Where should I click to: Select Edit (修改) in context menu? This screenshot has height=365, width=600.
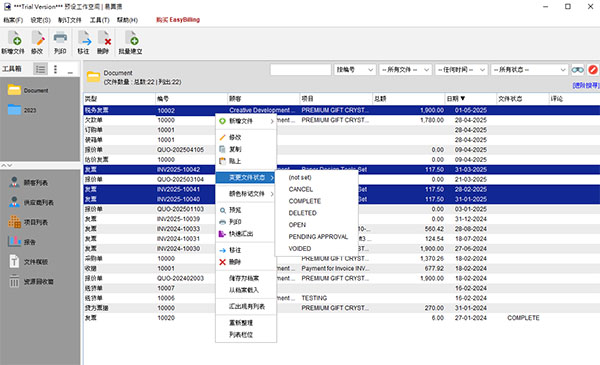point(246,137)
